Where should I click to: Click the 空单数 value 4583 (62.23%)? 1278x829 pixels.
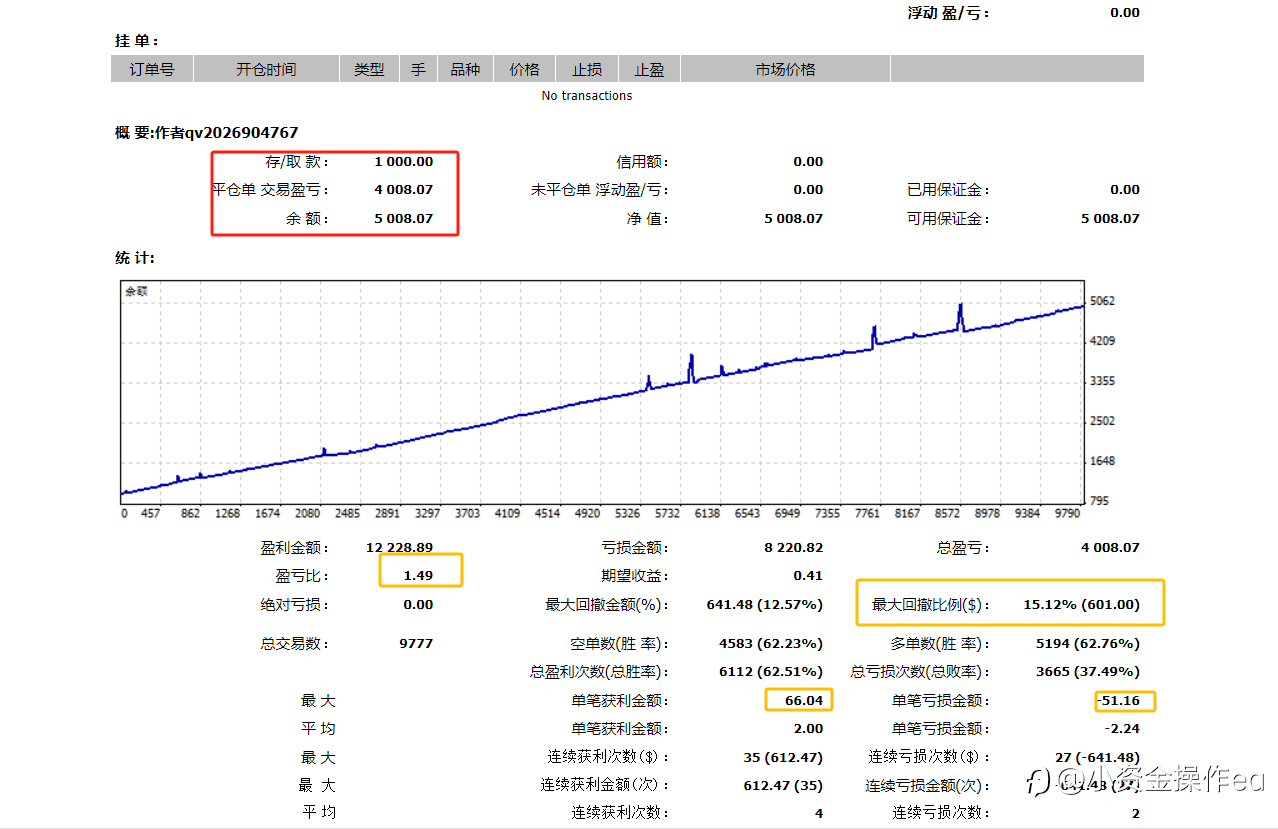click(x=771, y=644)
